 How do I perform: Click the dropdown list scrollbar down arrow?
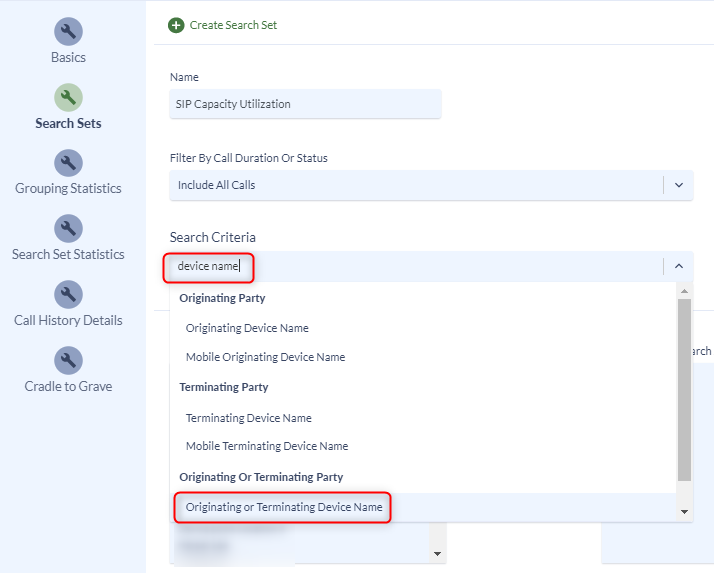(684, 512)
